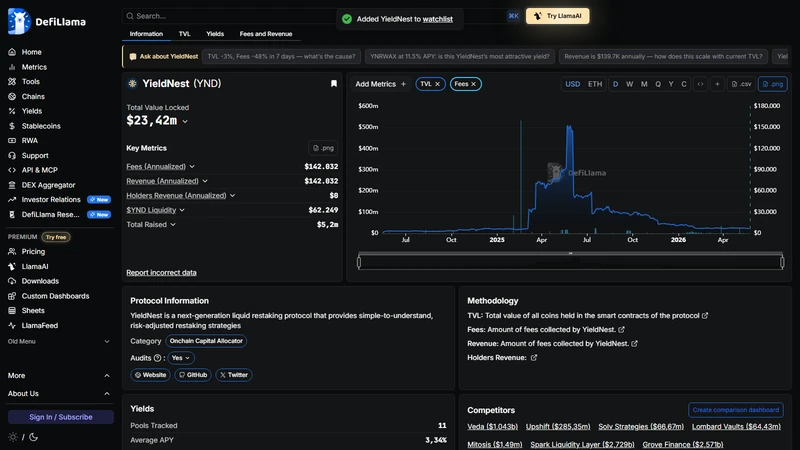Remove the TVL metric chip

tap(437, 84)
